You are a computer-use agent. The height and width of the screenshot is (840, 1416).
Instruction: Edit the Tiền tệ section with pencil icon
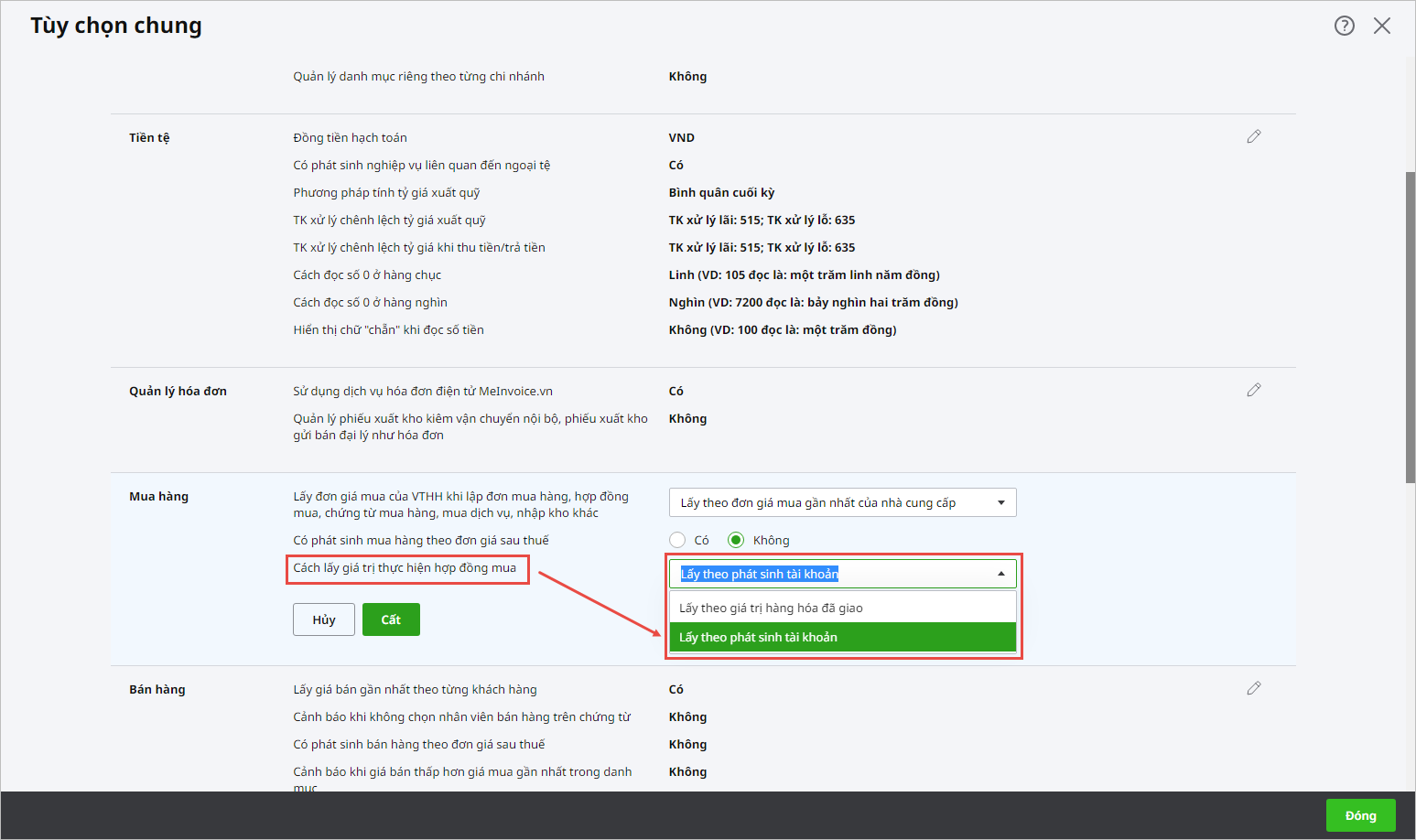point(1253,136)
